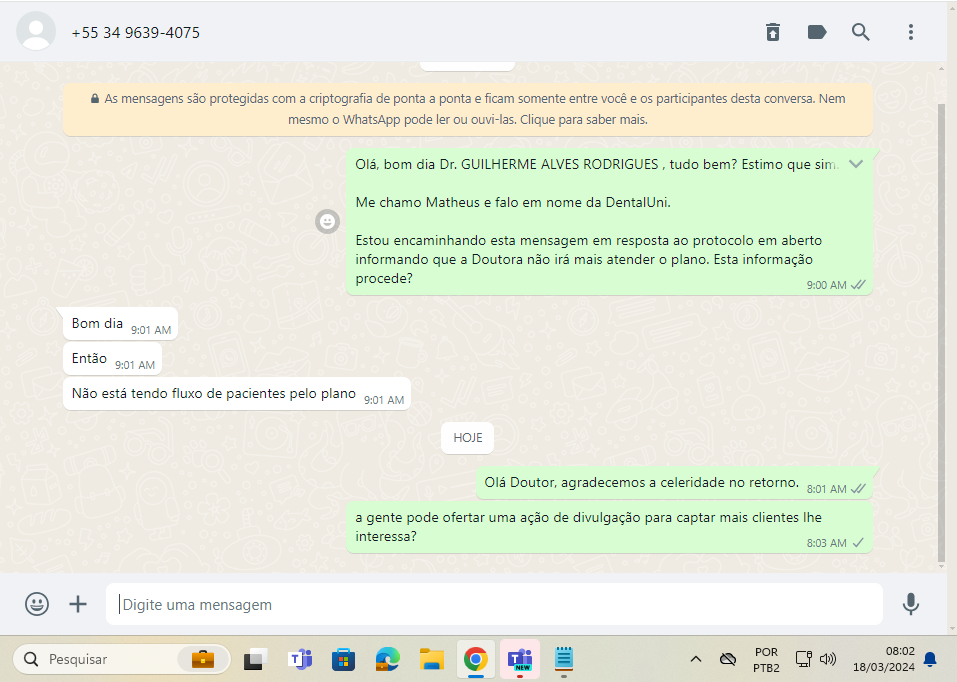Switch POR PTB2 keyboard language
This screenshot has height=682, width=957.
click(766, 659)
